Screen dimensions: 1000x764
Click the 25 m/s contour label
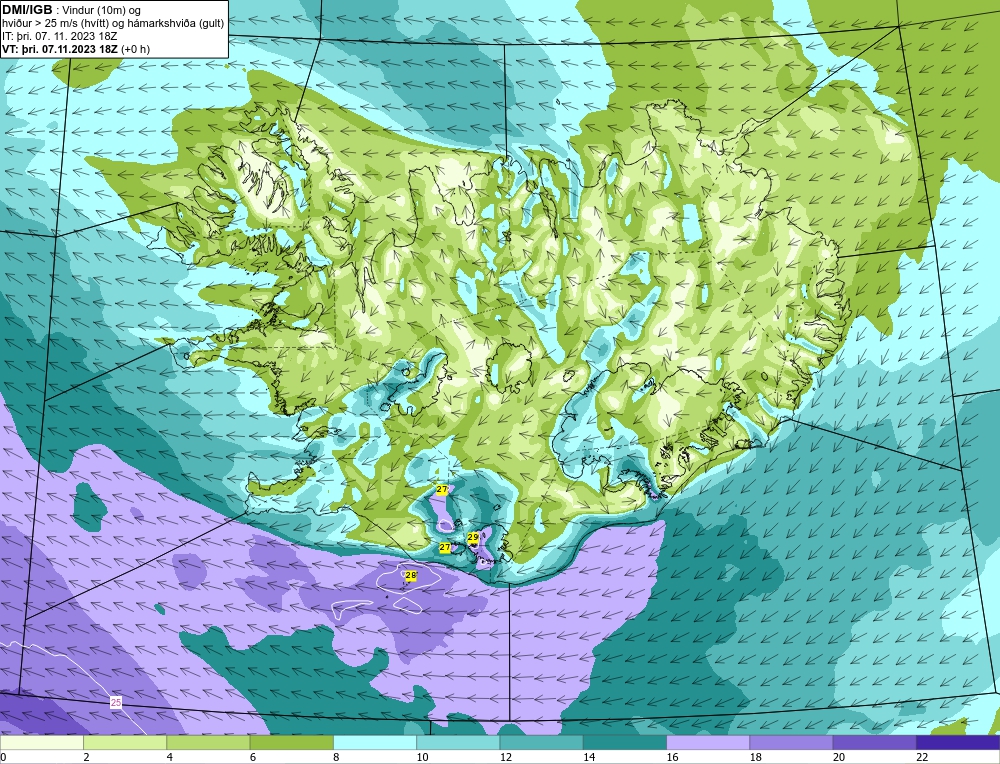point(116,703)
